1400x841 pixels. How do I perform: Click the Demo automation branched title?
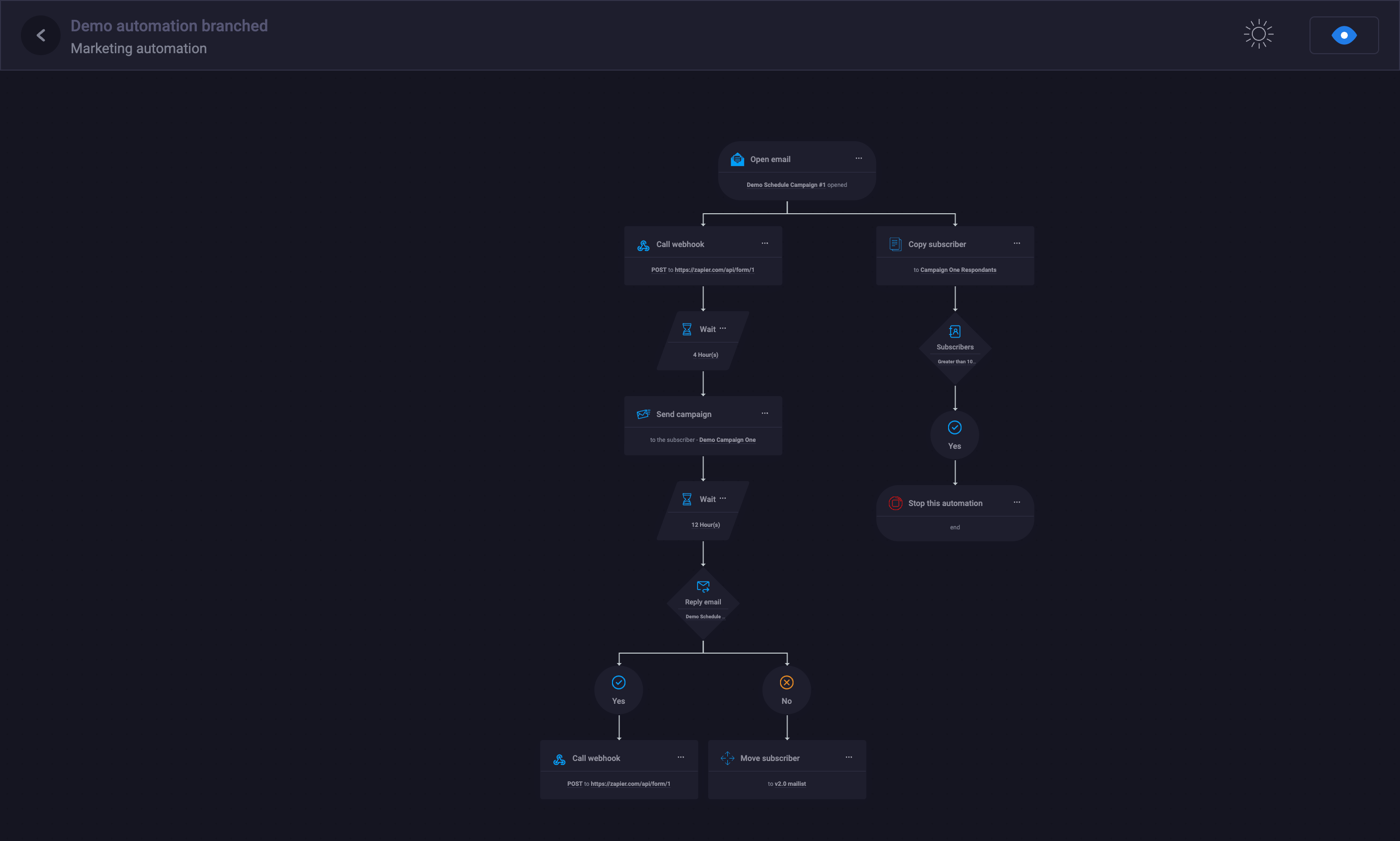(x=169, y=26)
